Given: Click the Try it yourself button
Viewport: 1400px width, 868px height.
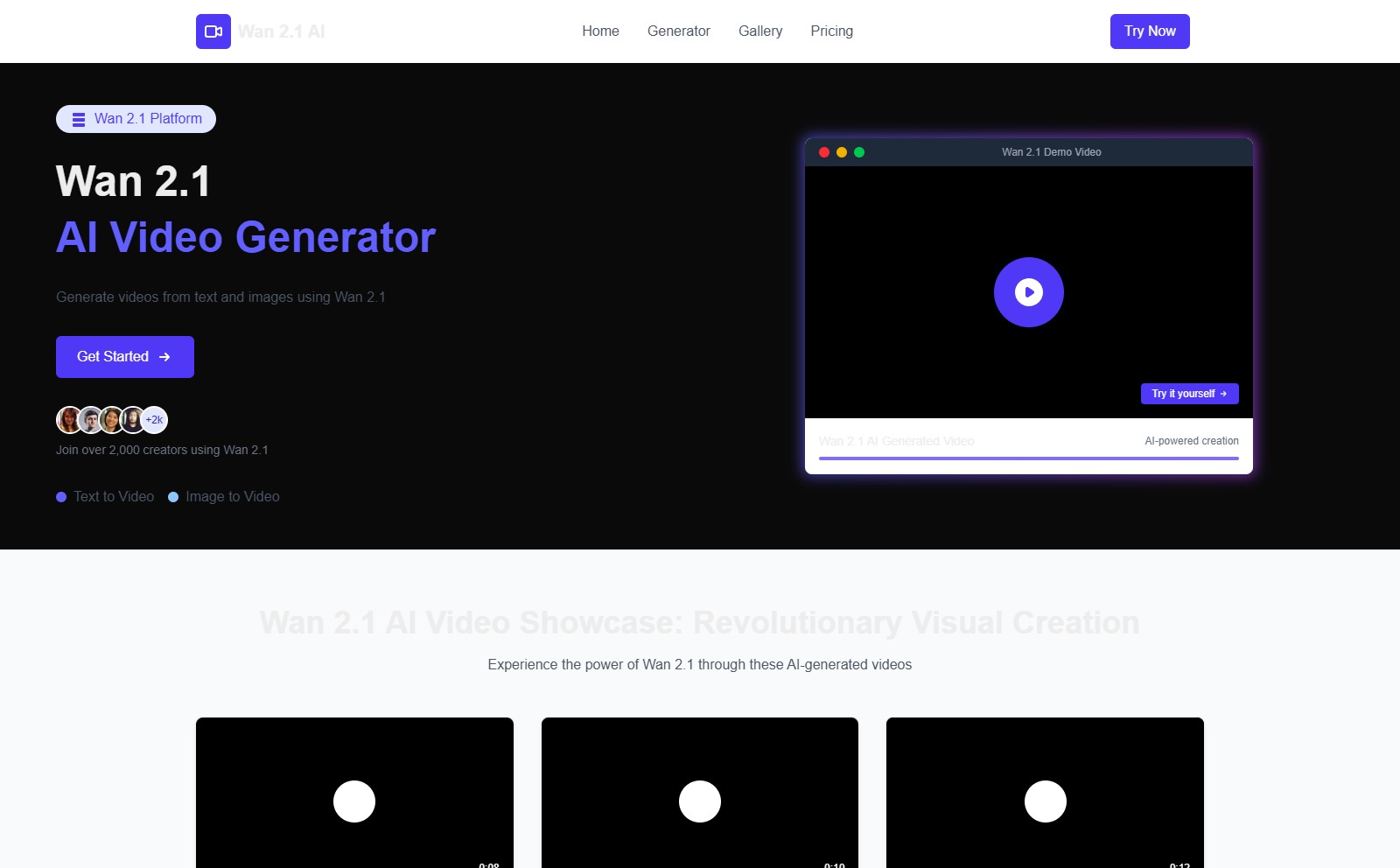Looking at the screenshot, I should point(1189,394).
